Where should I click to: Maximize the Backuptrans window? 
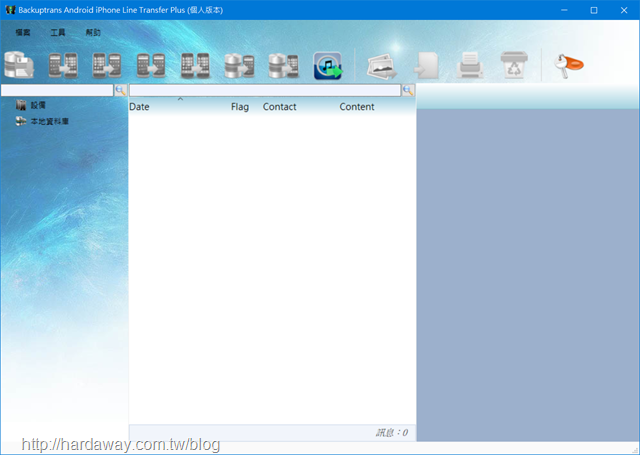(594, 10)
